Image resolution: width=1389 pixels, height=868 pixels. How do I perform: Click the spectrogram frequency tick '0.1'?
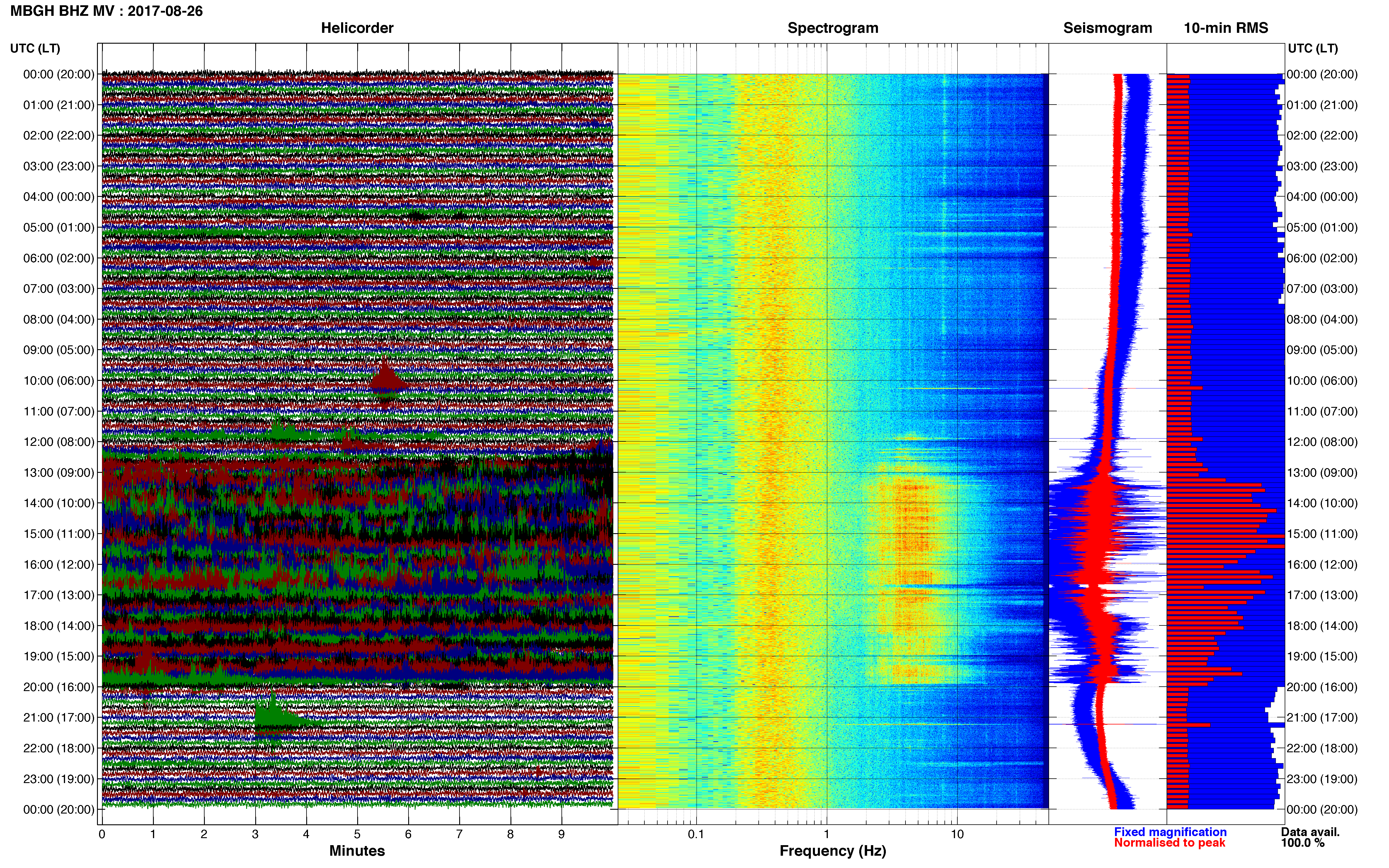pos(696,835)
